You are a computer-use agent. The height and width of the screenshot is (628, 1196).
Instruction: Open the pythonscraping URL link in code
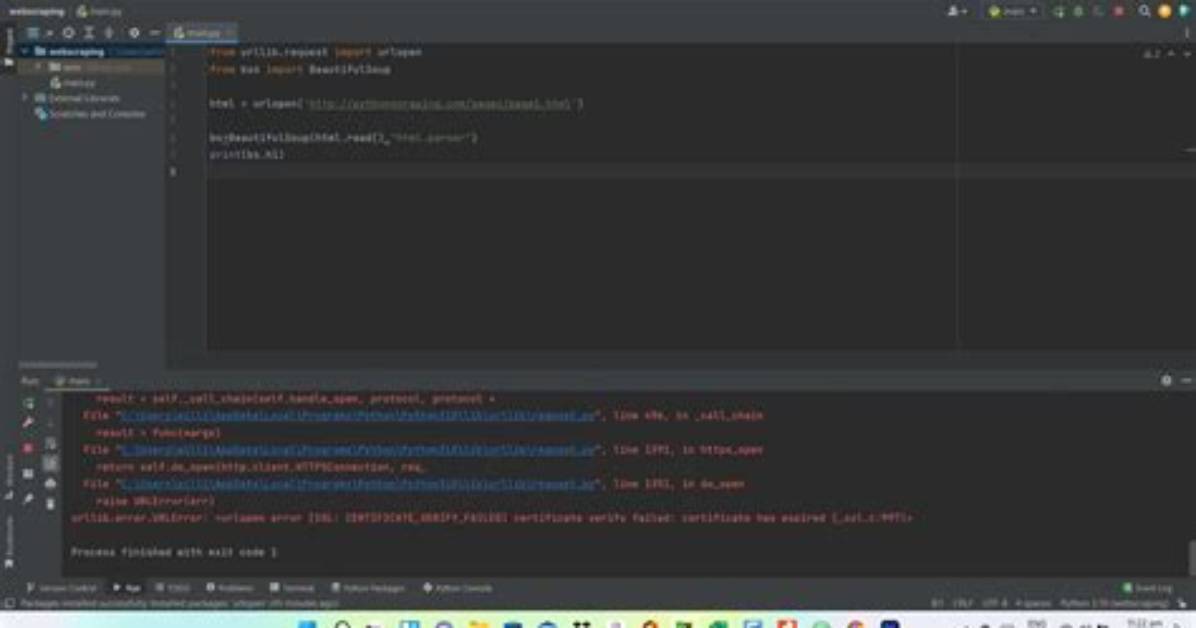(439, 104)
